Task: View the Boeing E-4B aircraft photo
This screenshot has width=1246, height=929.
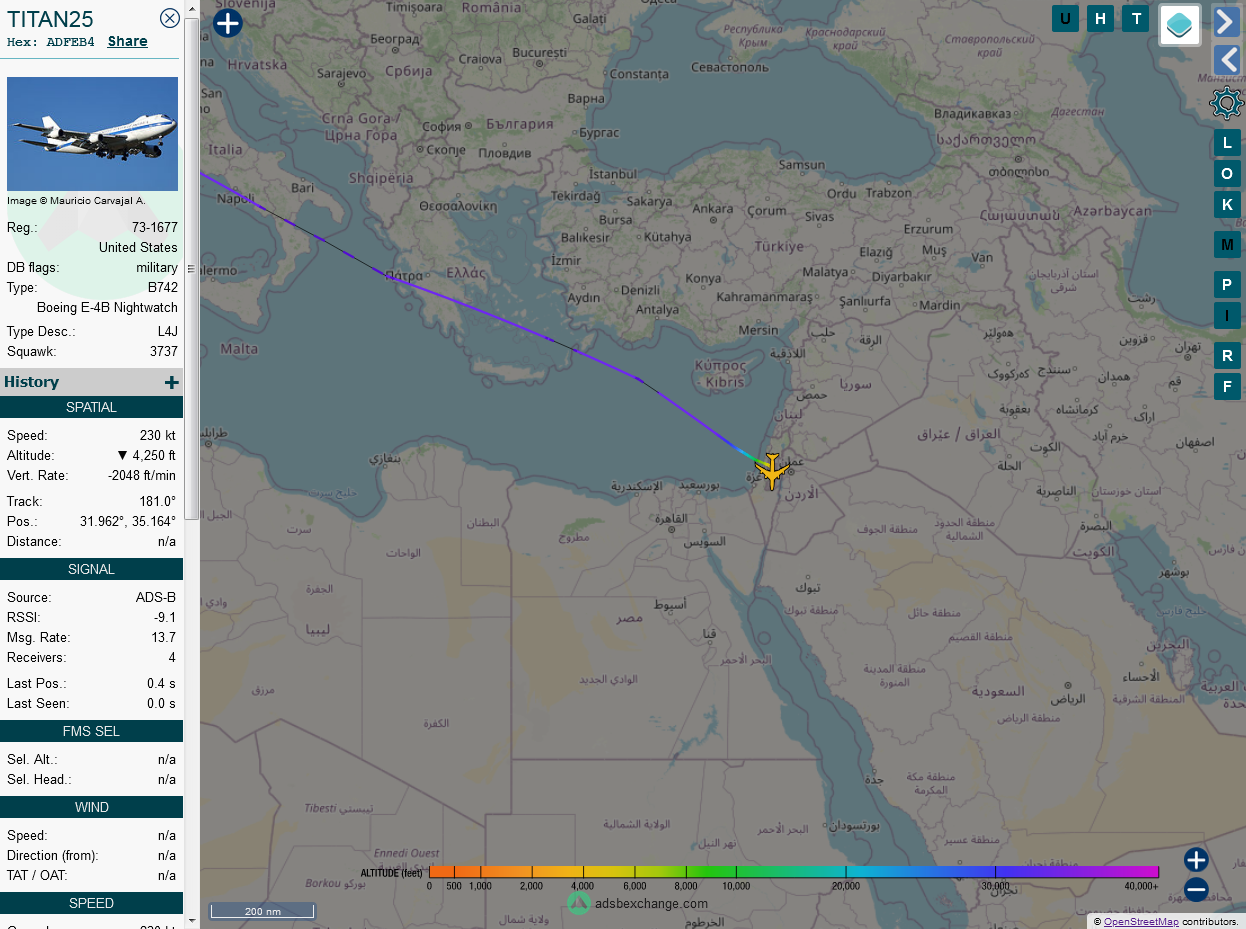Action: [92, 134]
